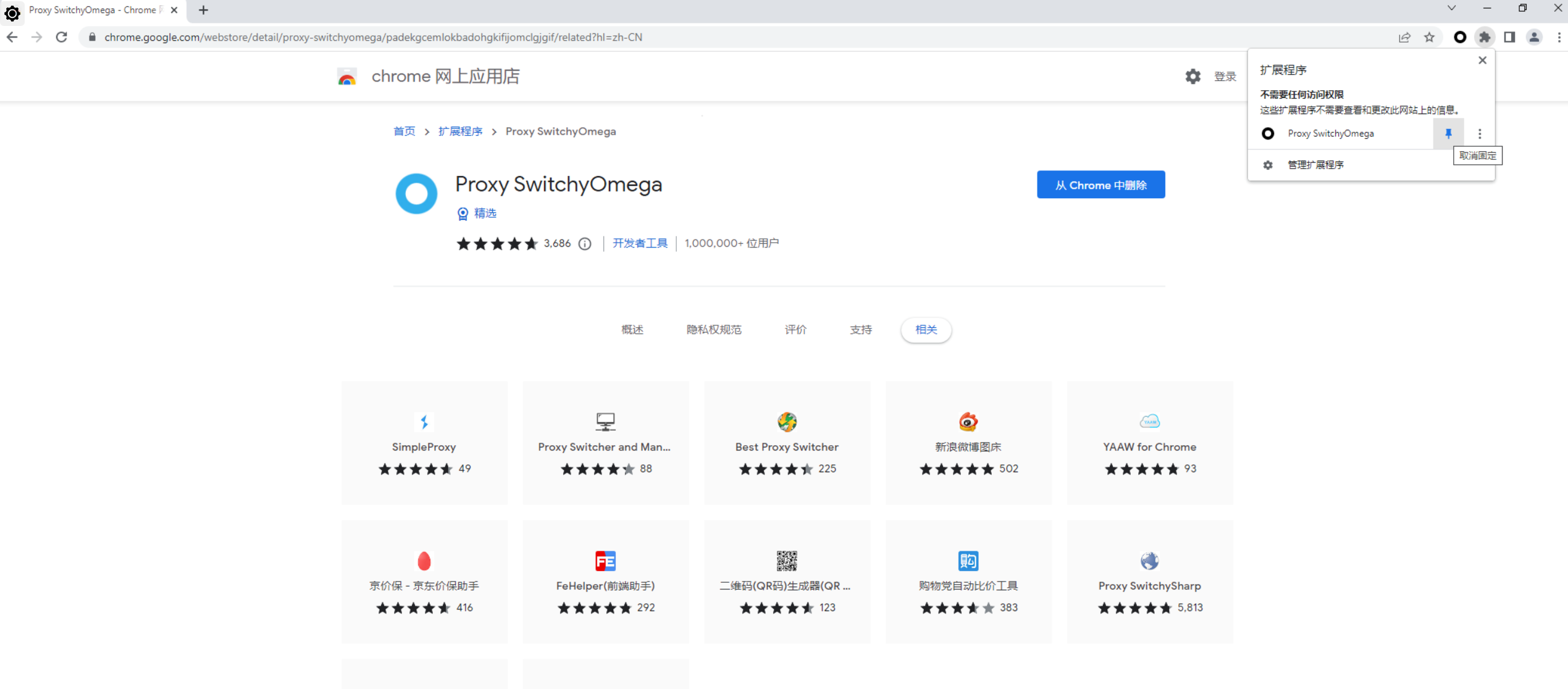The height and width of the screenshot is (689, 1568).
Task: Open more options for Proxy SwitchyOmega extension
Action: (1480, 133)
